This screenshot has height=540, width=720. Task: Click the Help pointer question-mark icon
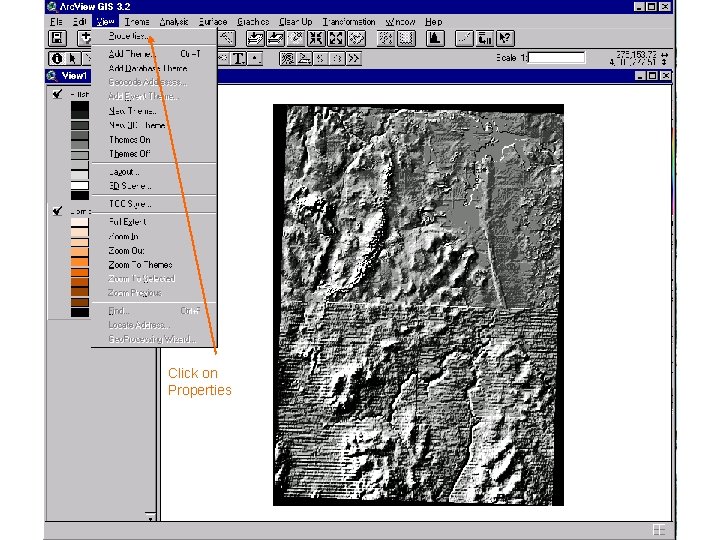[505, 38]
